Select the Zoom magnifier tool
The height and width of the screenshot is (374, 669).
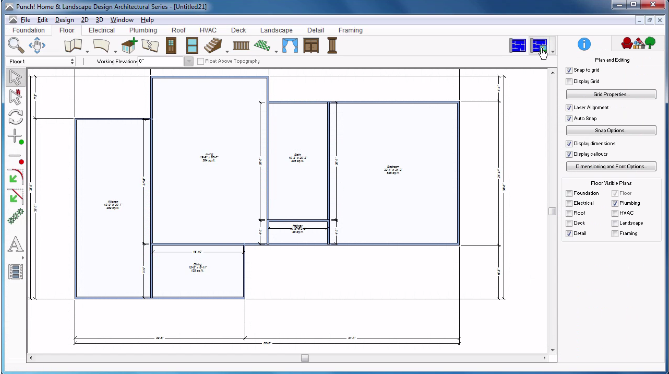16,45
